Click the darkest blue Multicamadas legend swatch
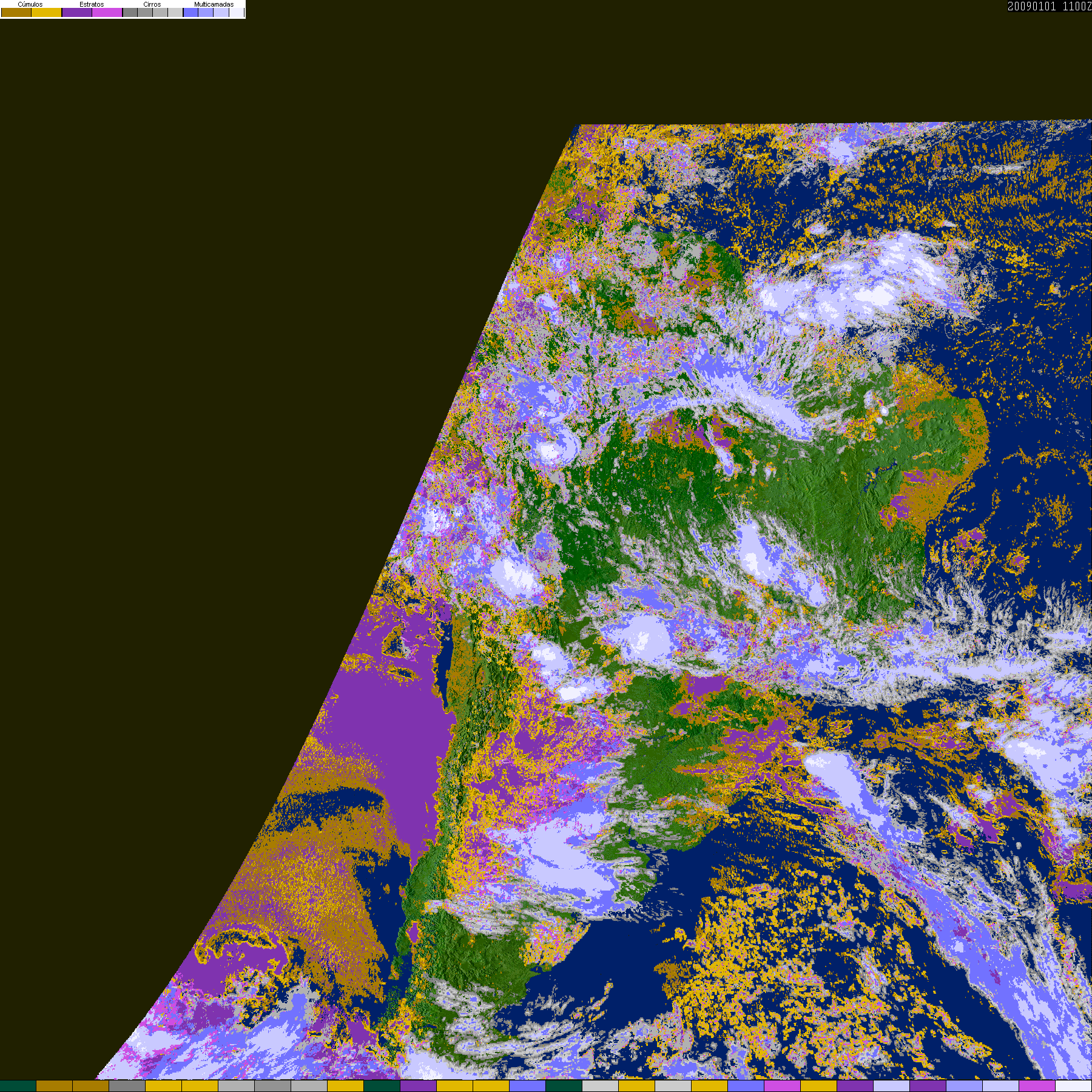 point(190,12)
